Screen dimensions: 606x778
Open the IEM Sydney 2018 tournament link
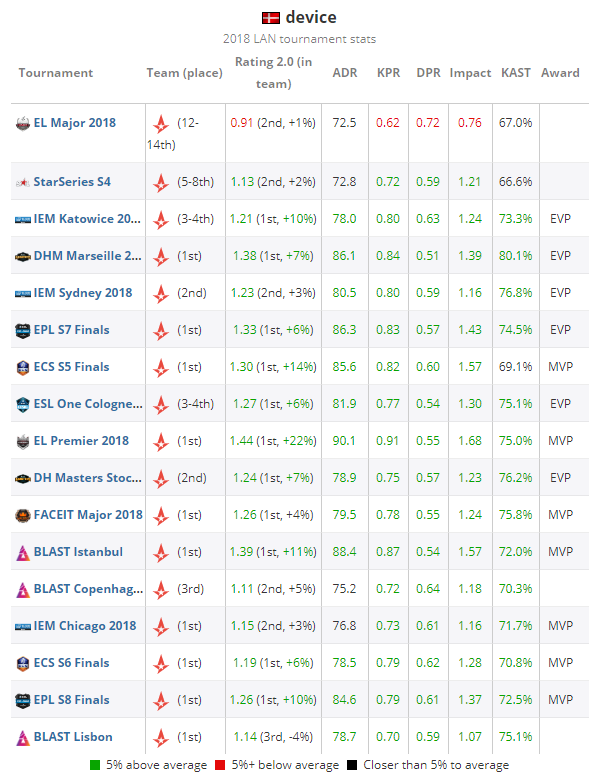pos(83,293)
